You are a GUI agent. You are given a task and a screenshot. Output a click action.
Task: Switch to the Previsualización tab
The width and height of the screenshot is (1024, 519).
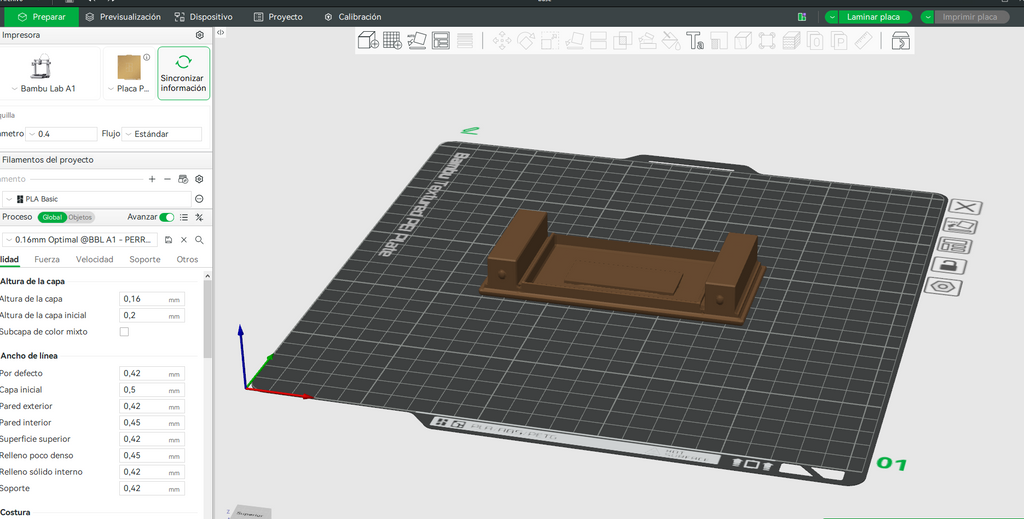123,17
